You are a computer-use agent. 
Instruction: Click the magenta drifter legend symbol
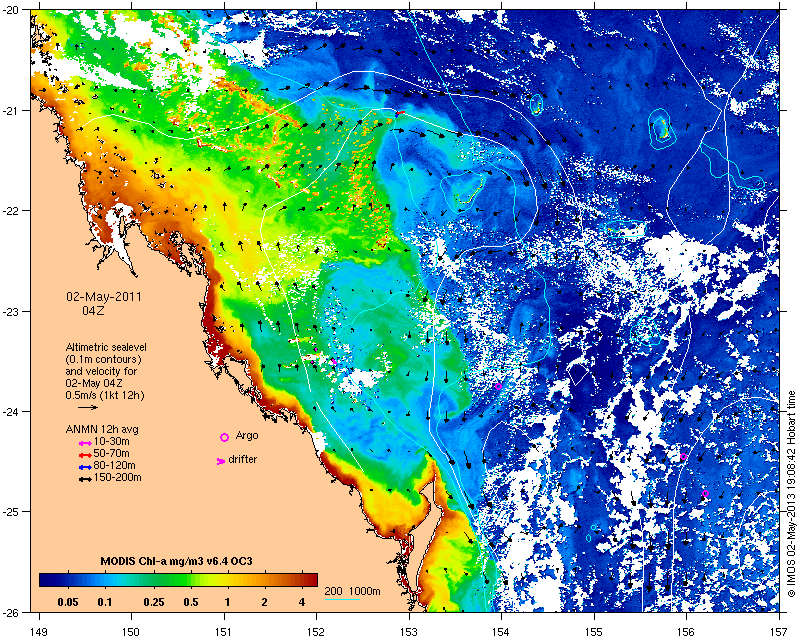click(x=221, y=461)
